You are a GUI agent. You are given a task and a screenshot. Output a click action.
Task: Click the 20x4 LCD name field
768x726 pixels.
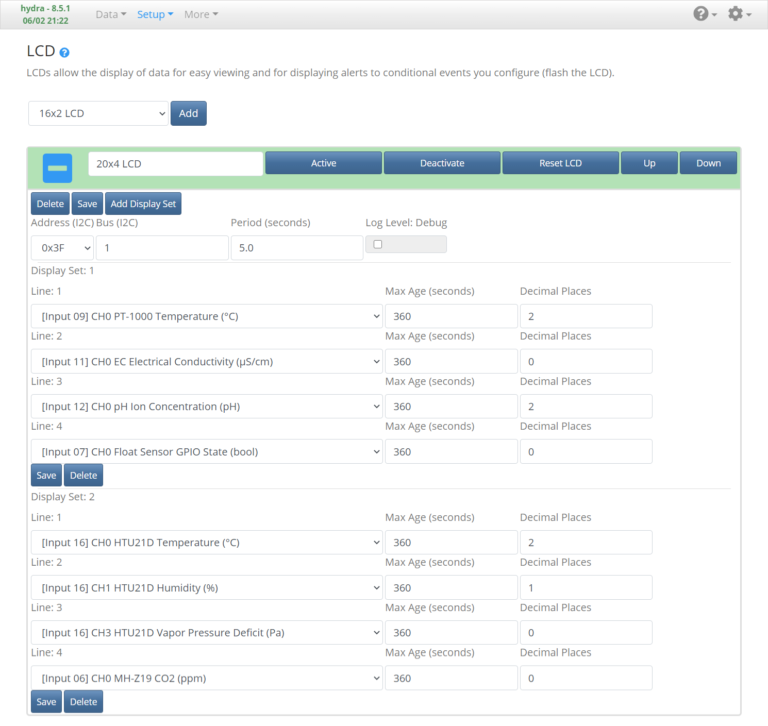coord(175,163)
